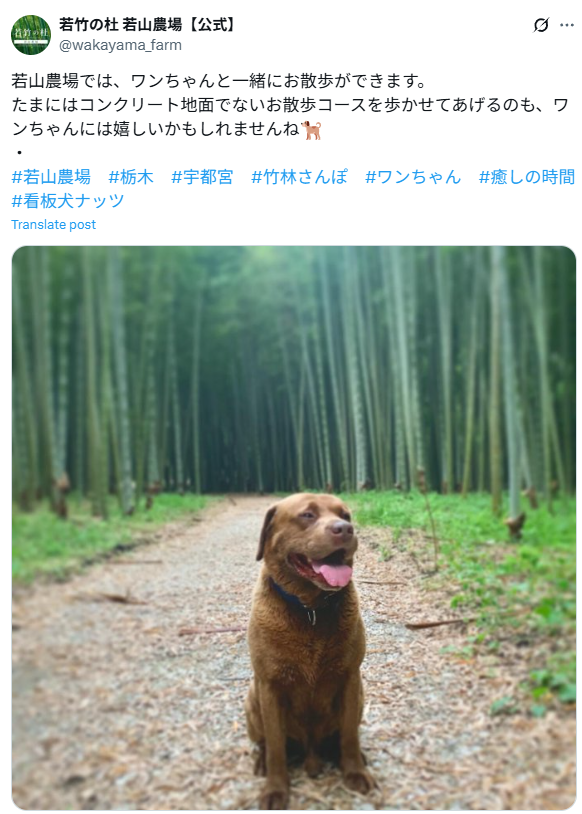
Task: Click the bullet point line under post text
Action: 19,153
